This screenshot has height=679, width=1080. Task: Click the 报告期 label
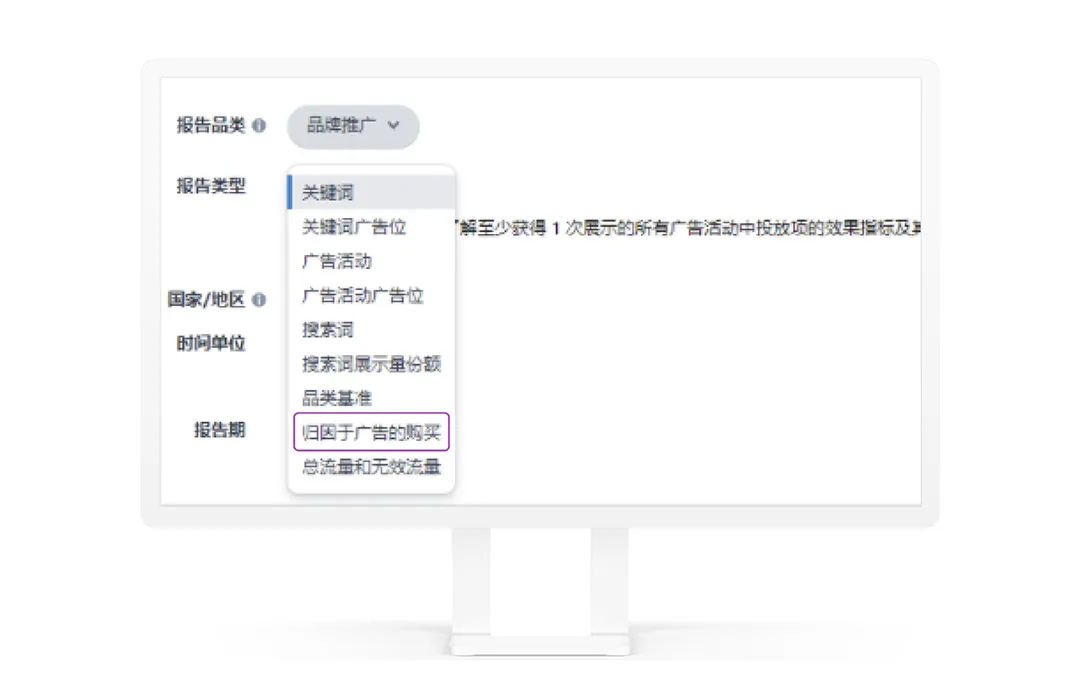[x=220, y=430]
